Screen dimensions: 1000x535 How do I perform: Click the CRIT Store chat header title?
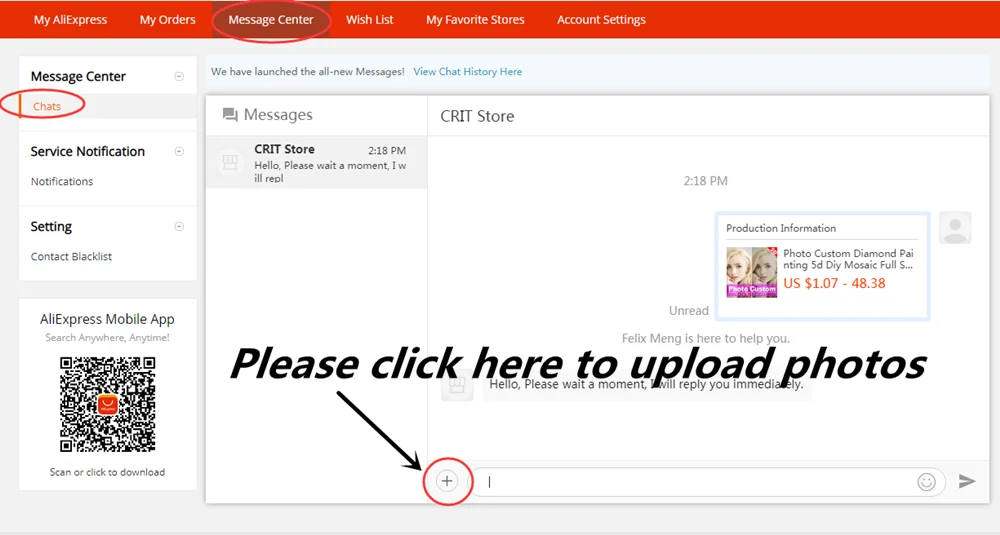477,117
